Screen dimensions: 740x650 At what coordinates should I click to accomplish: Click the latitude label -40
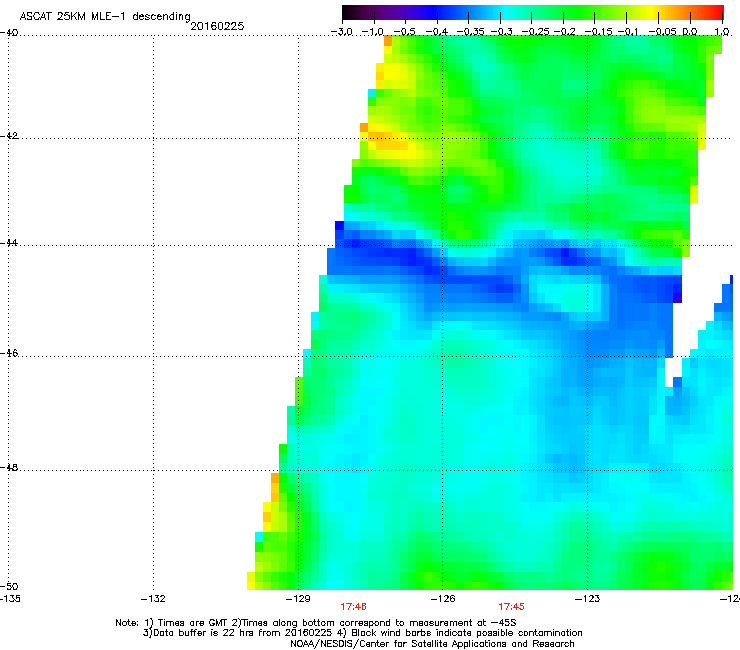pos(9,33)
